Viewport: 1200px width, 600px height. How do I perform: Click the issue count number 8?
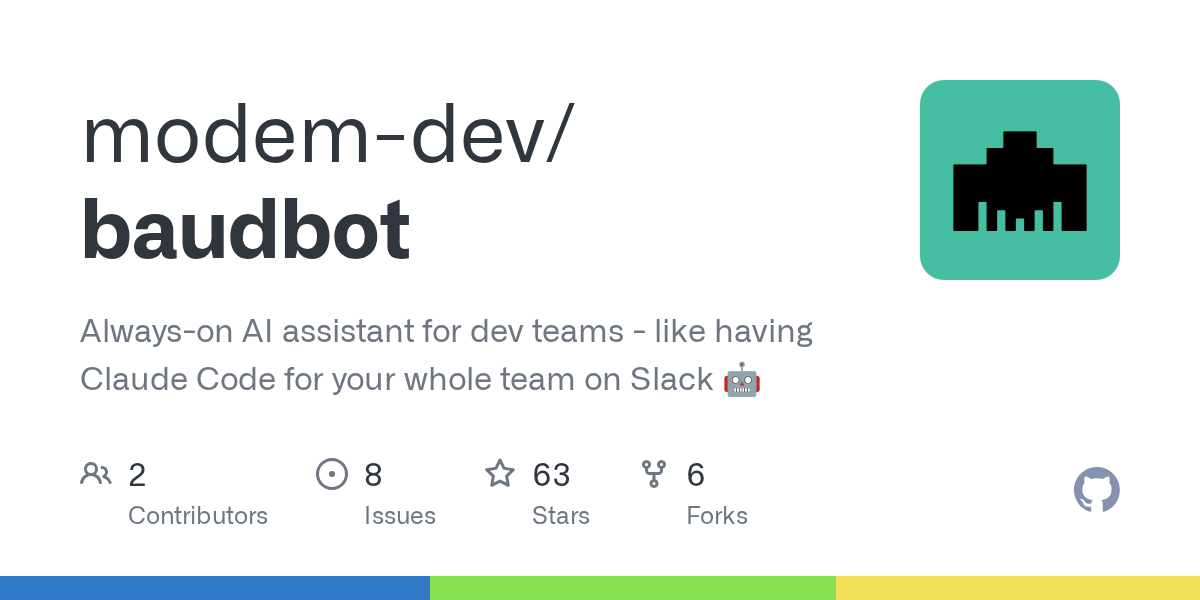pos(373,475)
